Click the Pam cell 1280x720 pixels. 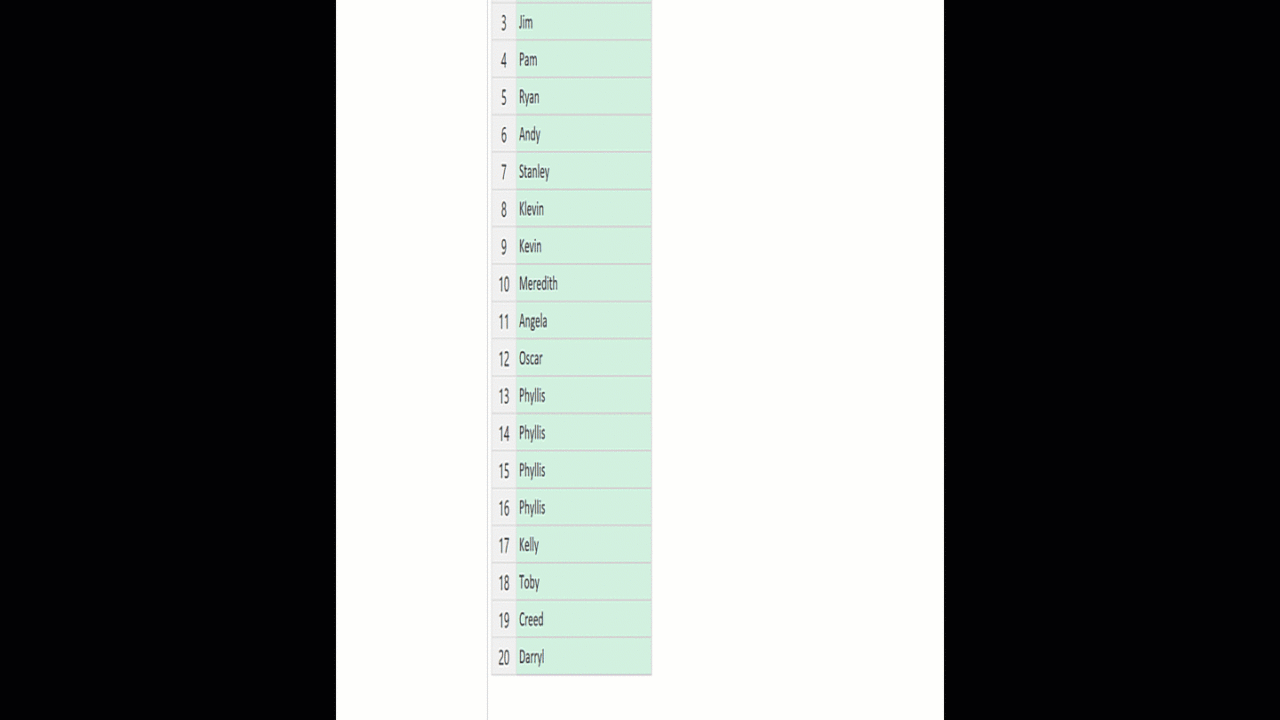(582, 60)
